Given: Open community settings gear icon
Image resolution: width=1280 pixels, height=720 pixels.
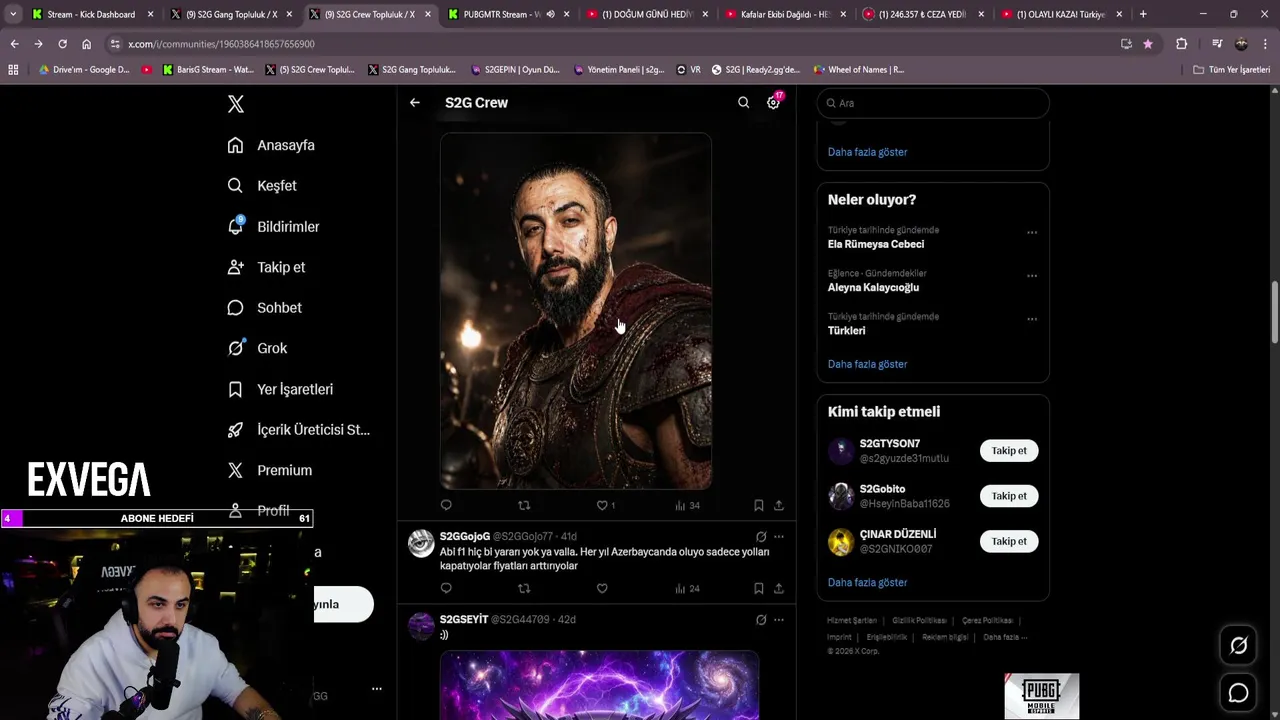Looking at the screenshot, I should [x=773, y=102].
